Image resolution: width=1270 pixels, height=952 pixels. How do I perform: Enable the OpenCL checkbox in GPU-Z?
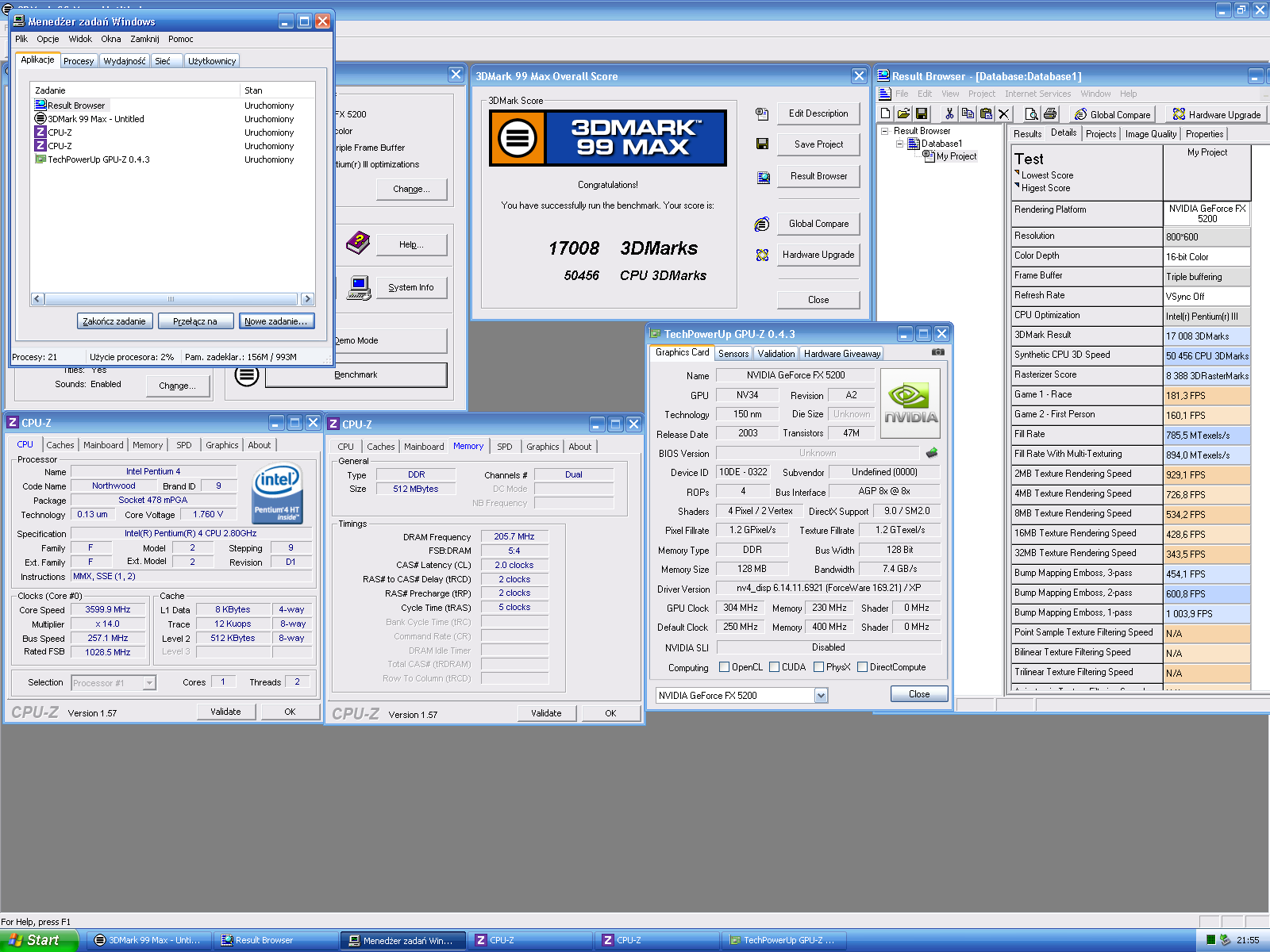(724, 667)
